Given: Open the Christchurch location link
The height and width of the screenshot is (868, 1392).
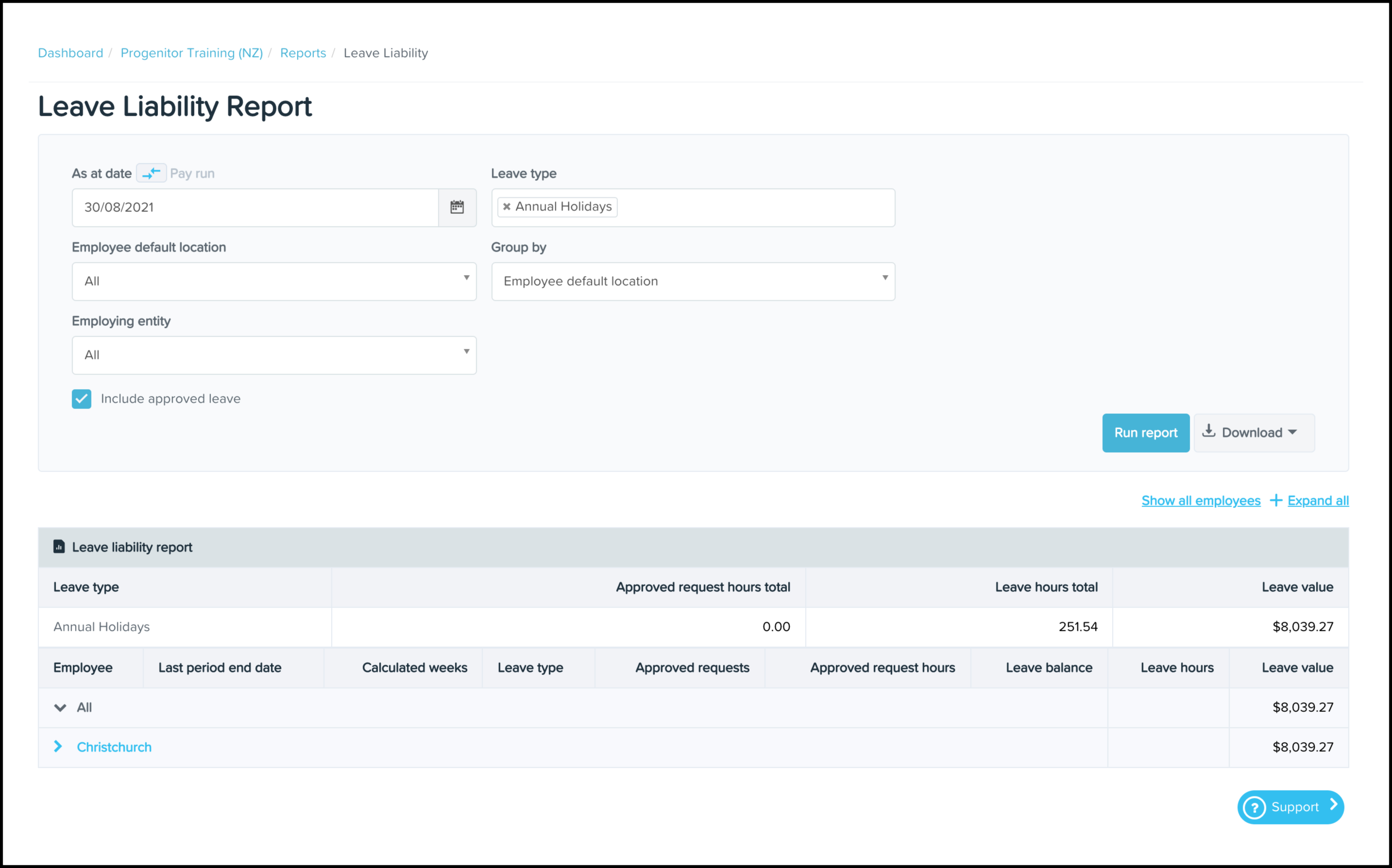Looking at the screenshot, I should pos(114,748).
